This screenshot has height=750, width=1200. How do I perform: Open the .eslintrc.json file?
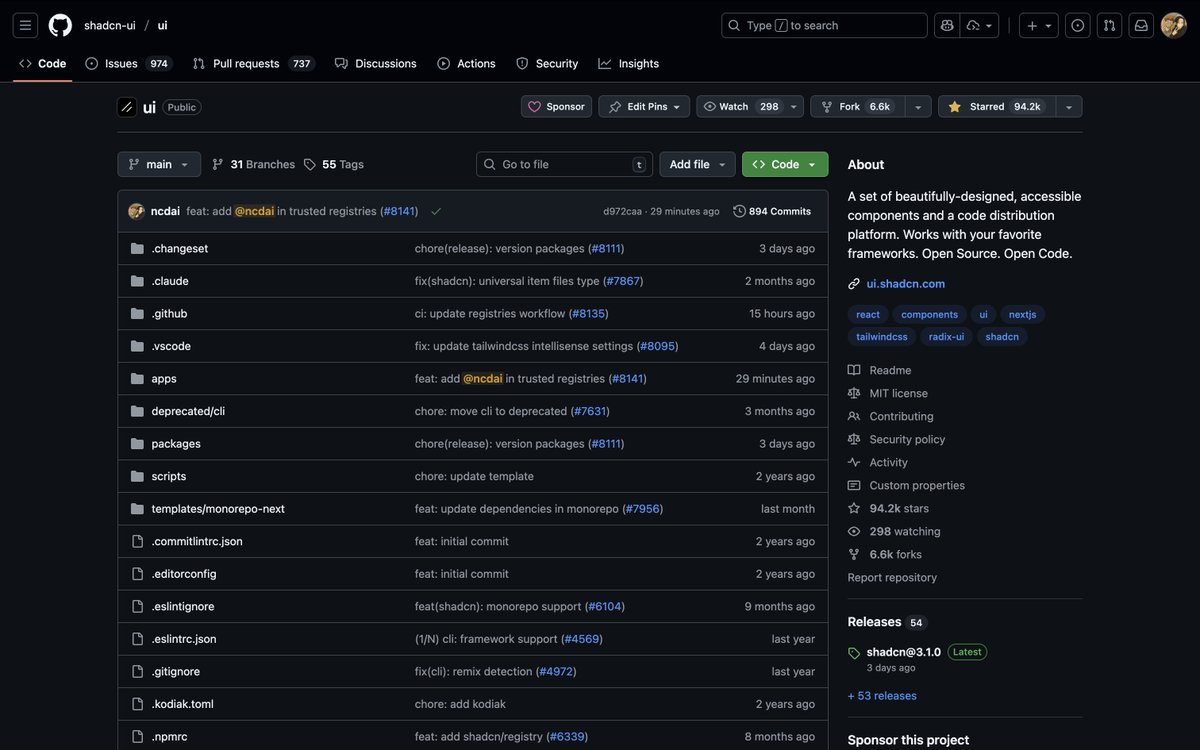[184, 638]
